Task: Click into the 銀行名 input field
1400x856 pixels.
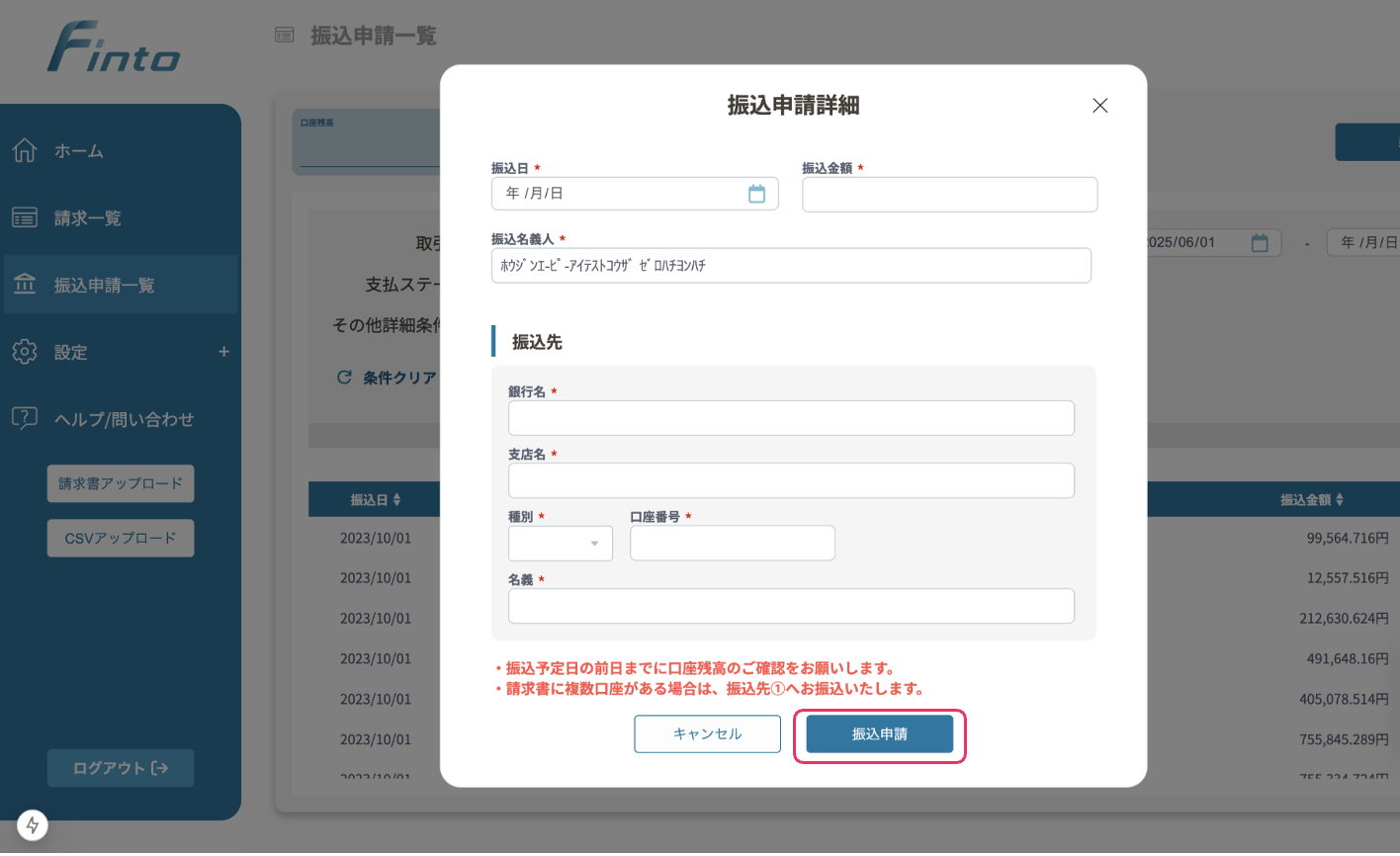Action: [x=791, y=418]
